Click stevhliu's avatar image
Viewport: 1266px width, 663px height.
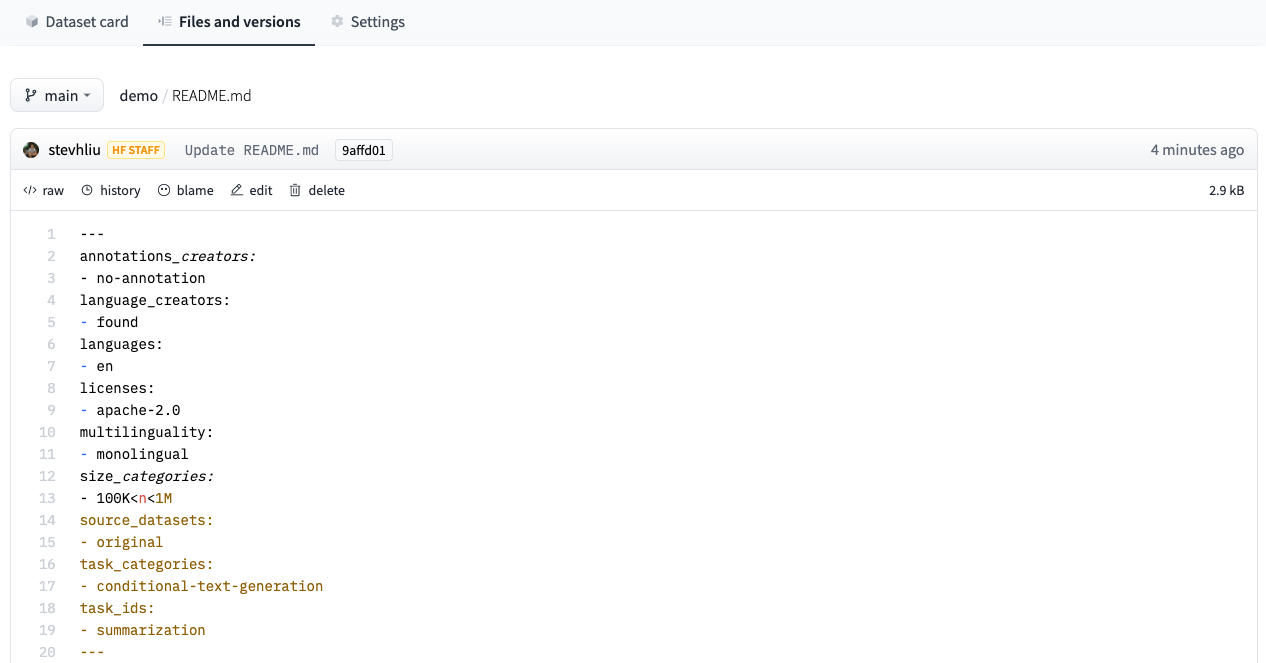point(31,150)
